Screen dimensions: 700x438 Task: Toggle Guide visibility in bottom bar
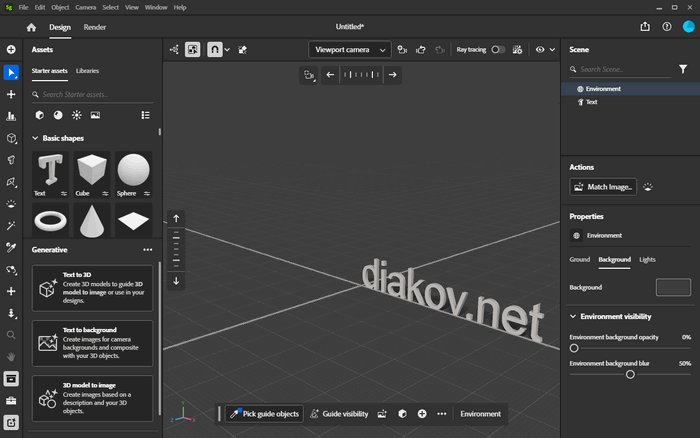[338, 413]
